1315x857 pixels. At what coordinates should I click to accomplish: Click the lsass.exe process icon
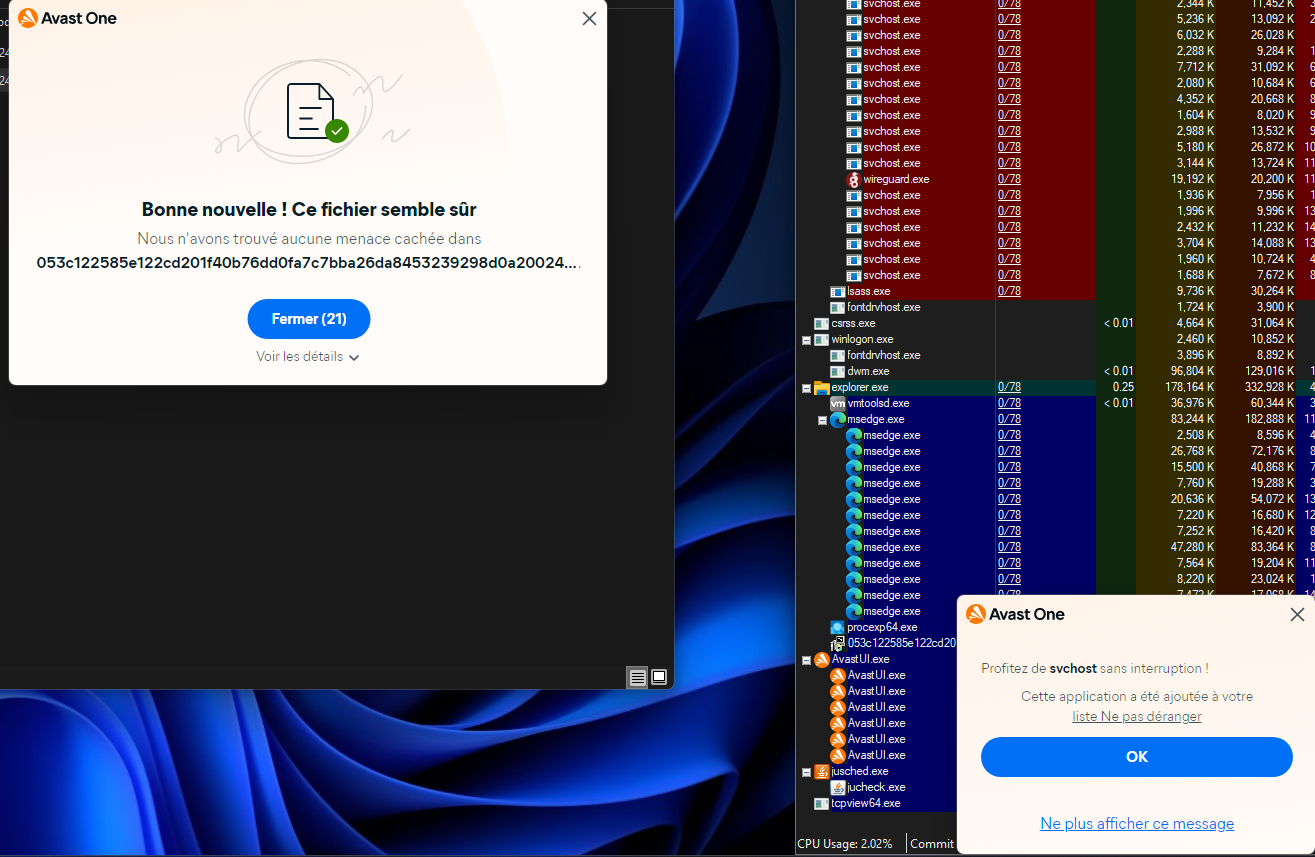838,291
